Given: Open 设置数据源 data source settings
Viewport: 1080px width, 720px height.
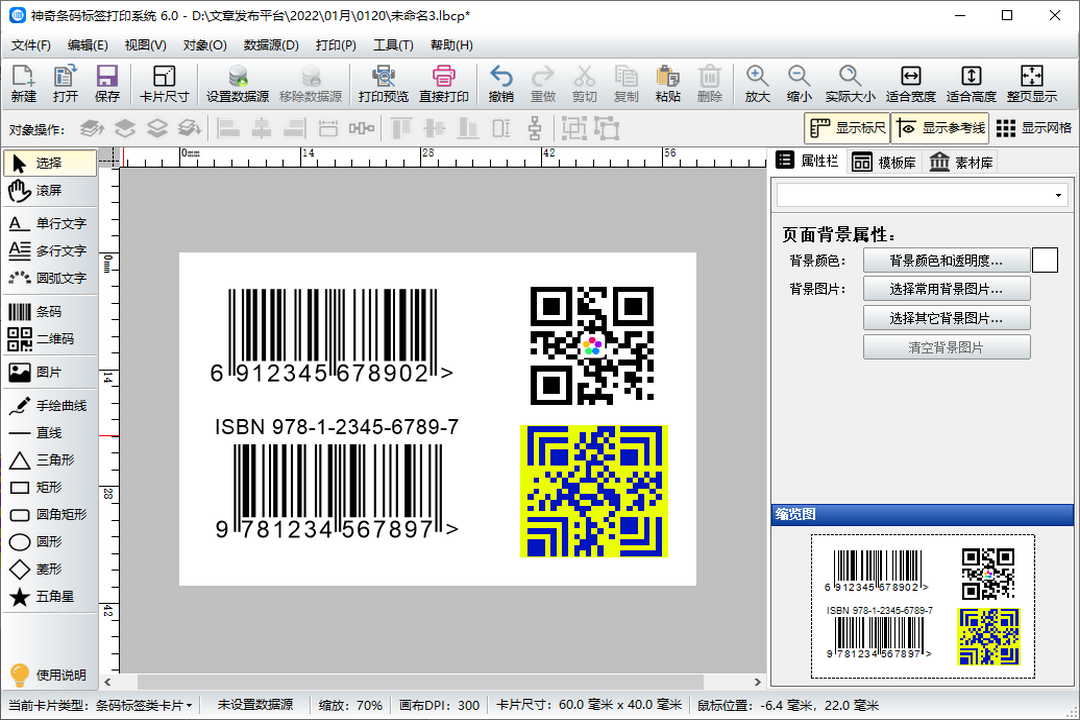Looking at the screenshot, I should (x=237, y=85).
